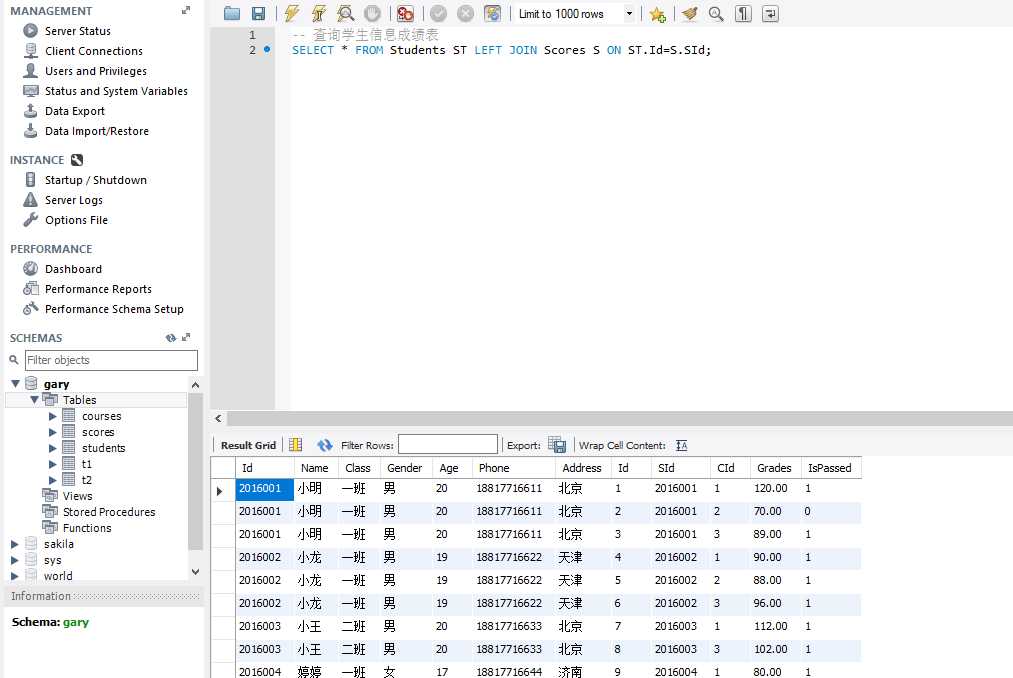Expand the t1 table

point(53,464)
